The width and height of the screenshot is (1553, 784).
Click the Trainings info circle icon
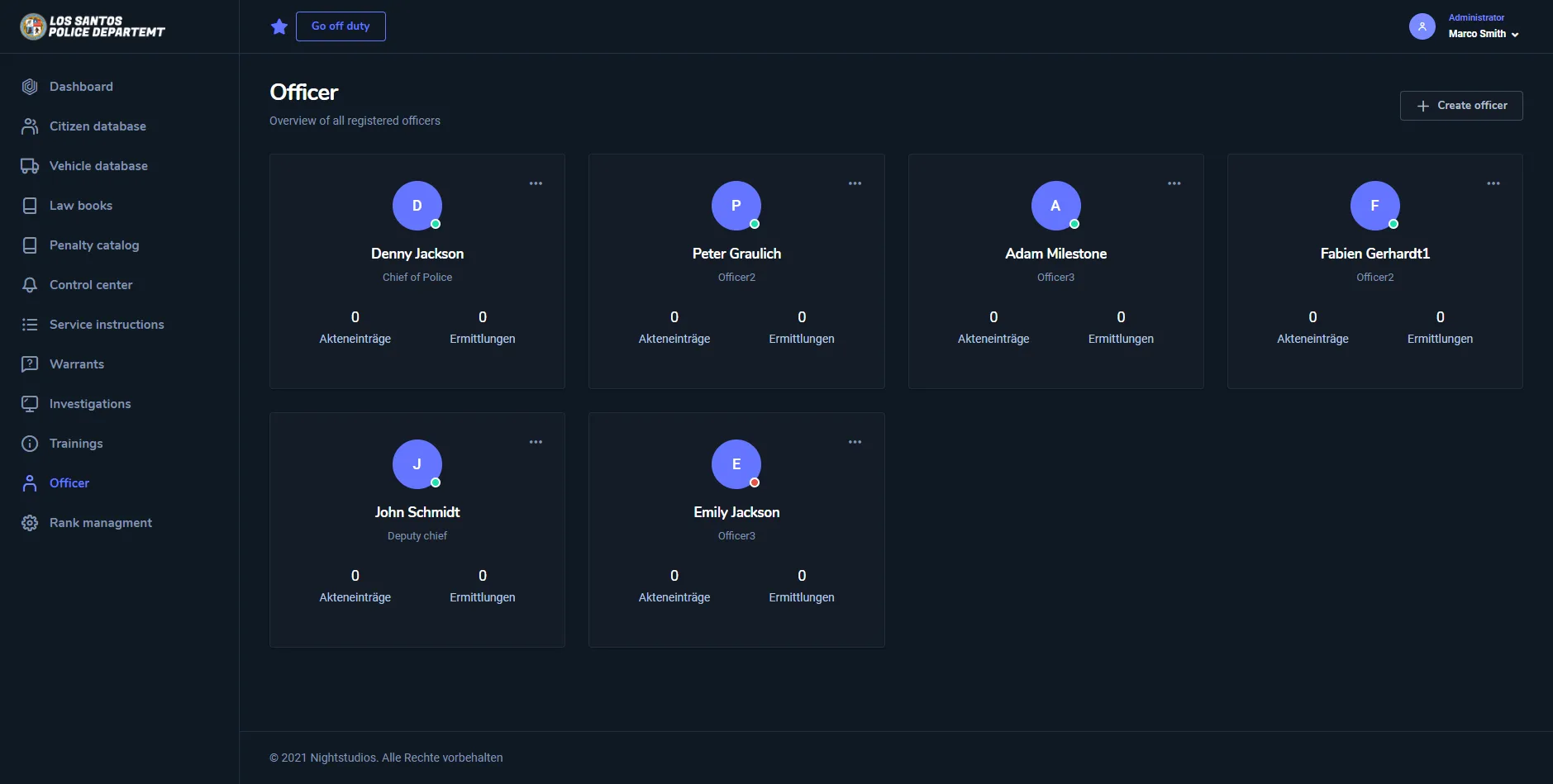[x=30, y=444]
